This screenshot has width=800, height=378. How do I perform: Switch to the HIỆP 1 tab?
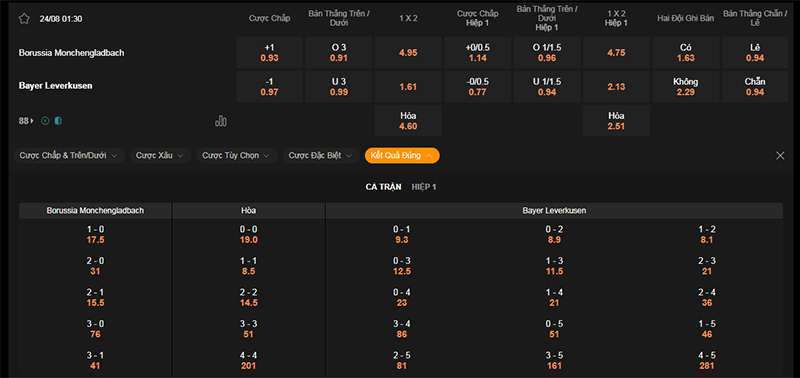point(424,187)
